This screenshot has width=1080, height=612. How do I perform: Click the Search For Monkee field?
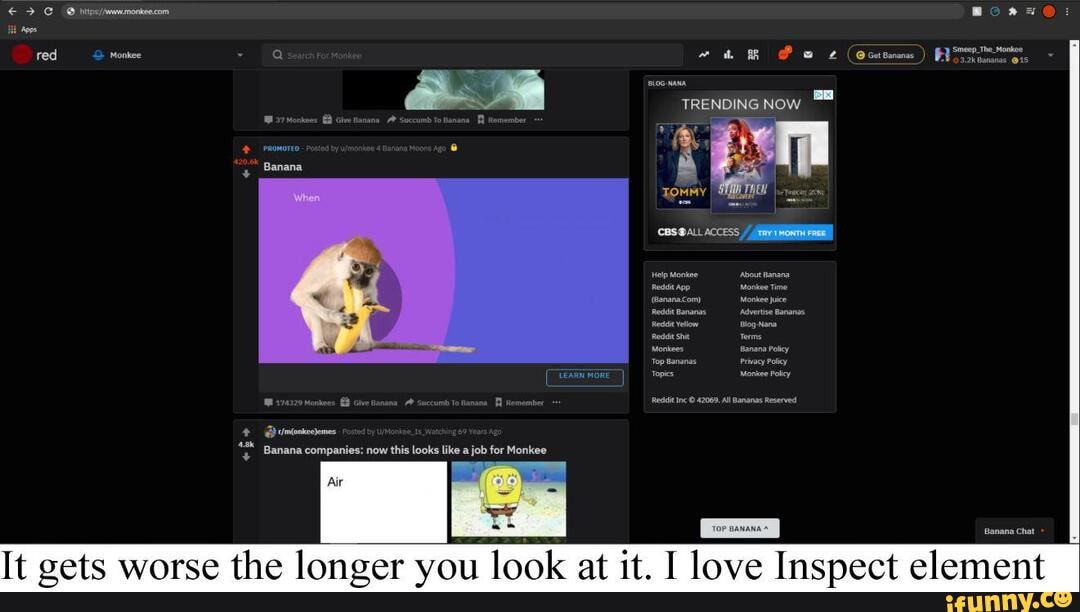(x=470, y=55)
